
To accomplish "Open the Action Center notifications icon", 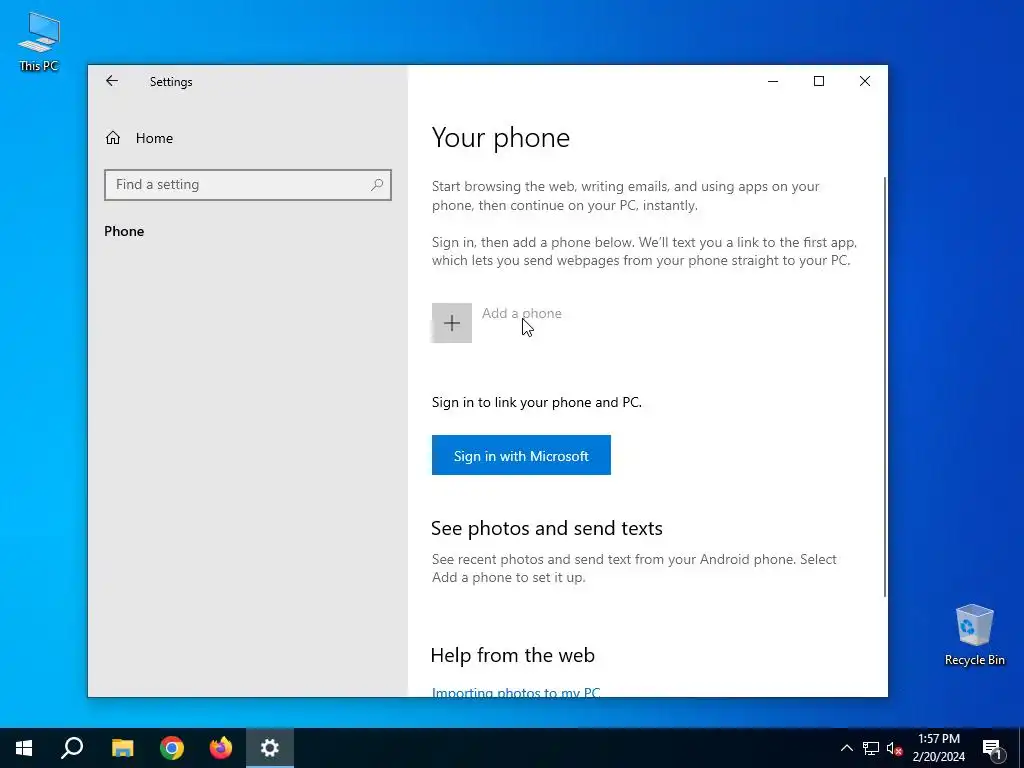I will click(993, 748).
